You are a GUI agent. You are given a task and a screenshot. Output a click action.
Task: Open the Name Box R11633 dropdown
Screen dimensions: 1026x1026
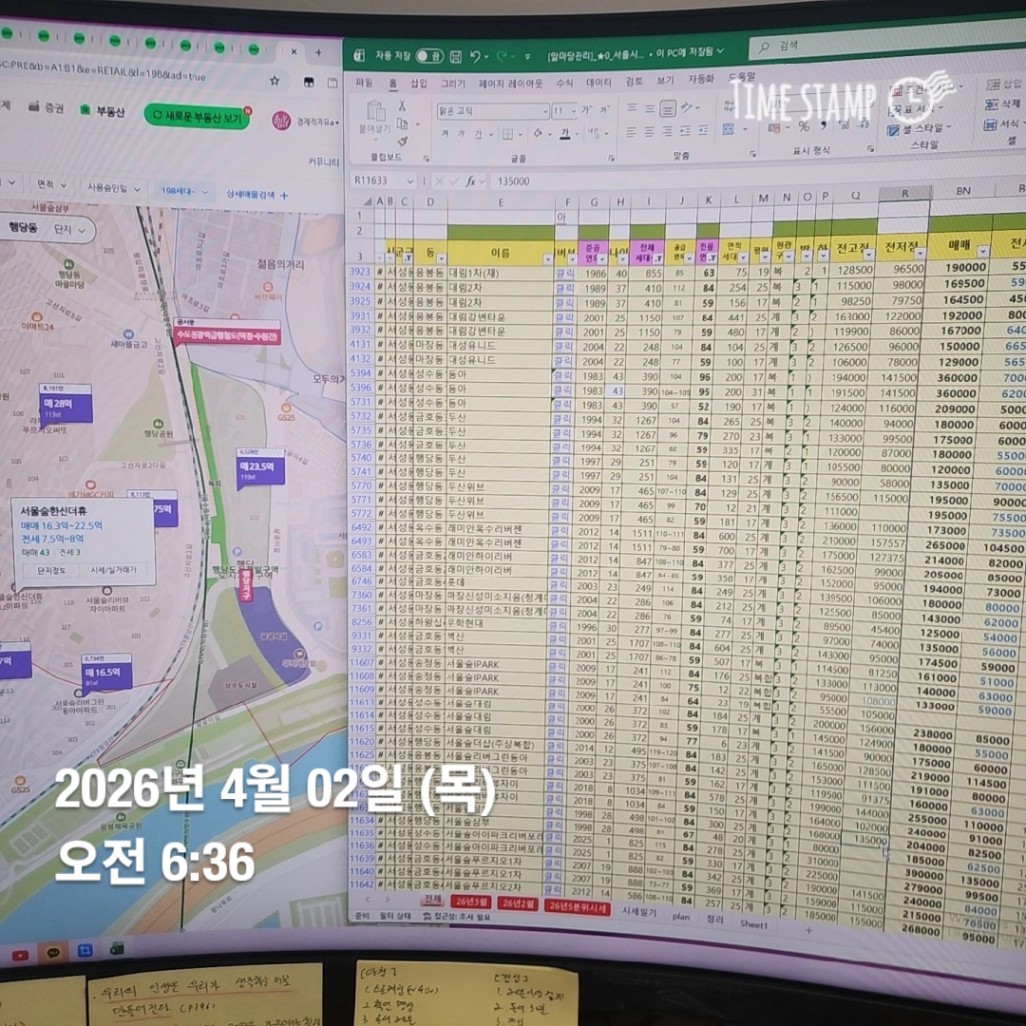tap(410, 181)
